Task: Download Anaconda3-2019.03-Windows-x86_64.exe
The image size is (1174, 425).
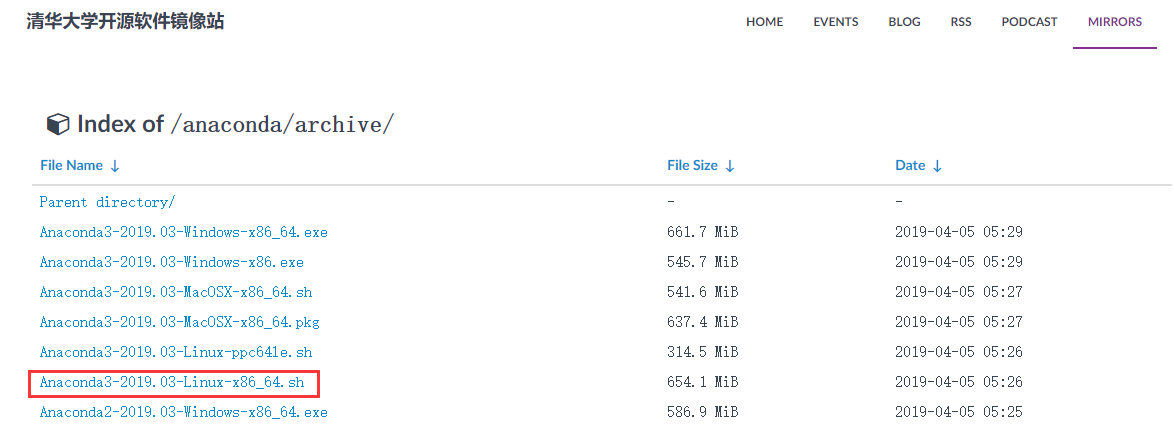Action: point(183,232)
